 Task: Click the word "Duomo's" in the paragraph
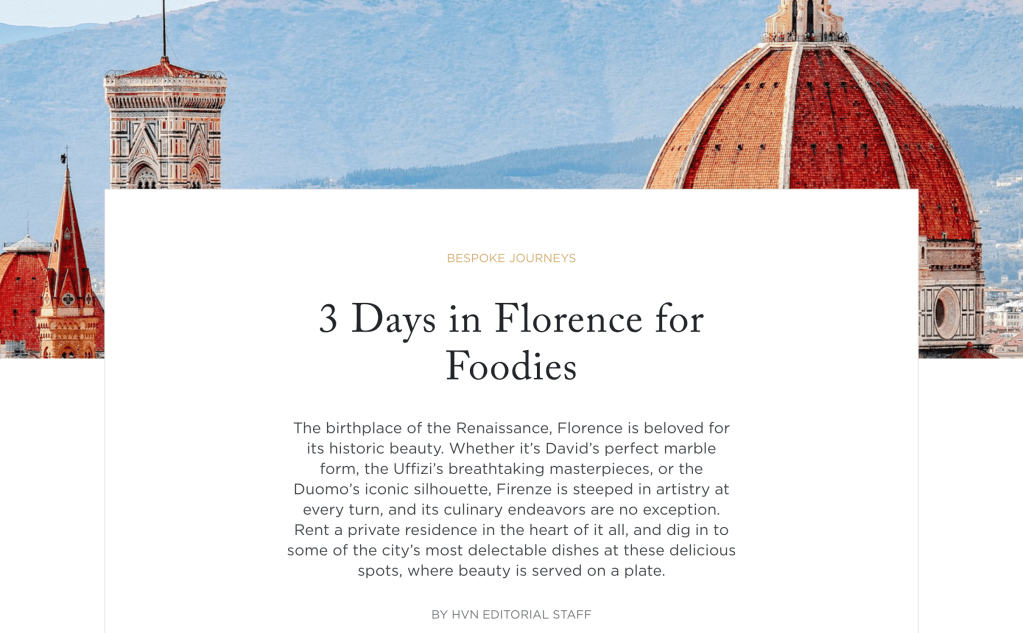click(x=330, y=489)
